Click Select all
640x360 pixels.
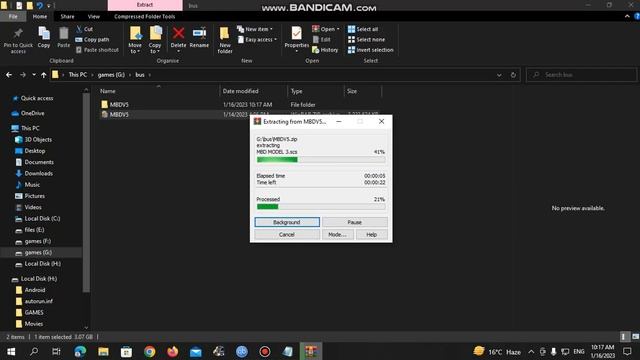tap(363, 29)
